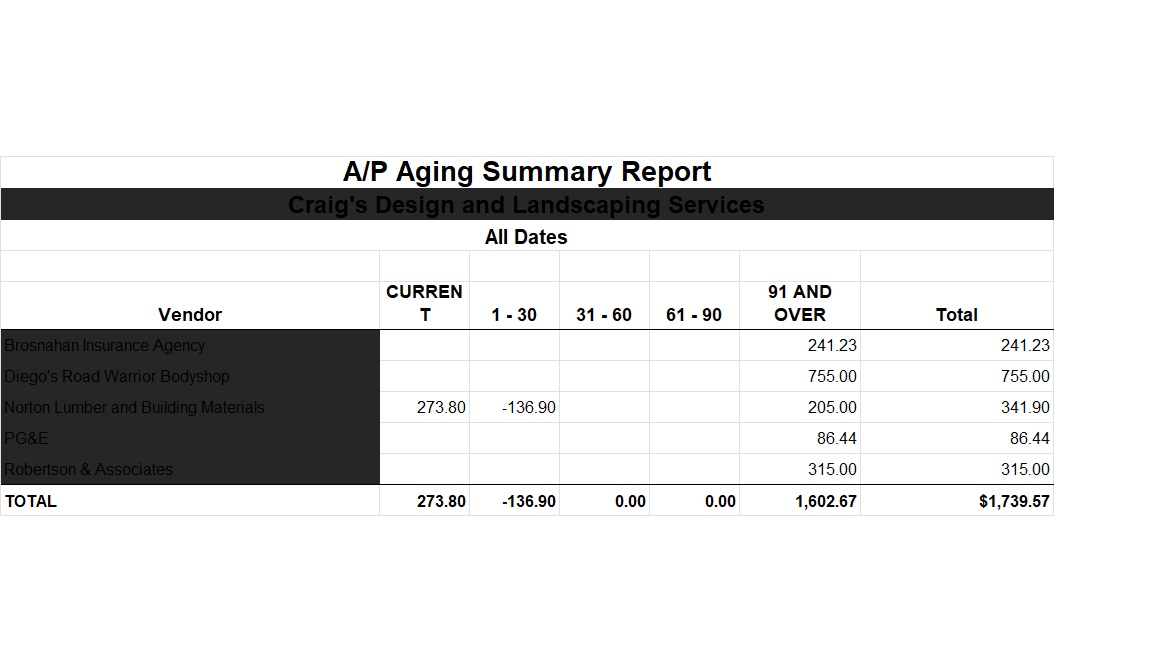1152x648 pixels.
Task: Select the PG&E vendor cell
Action: [x=27, y=438]
